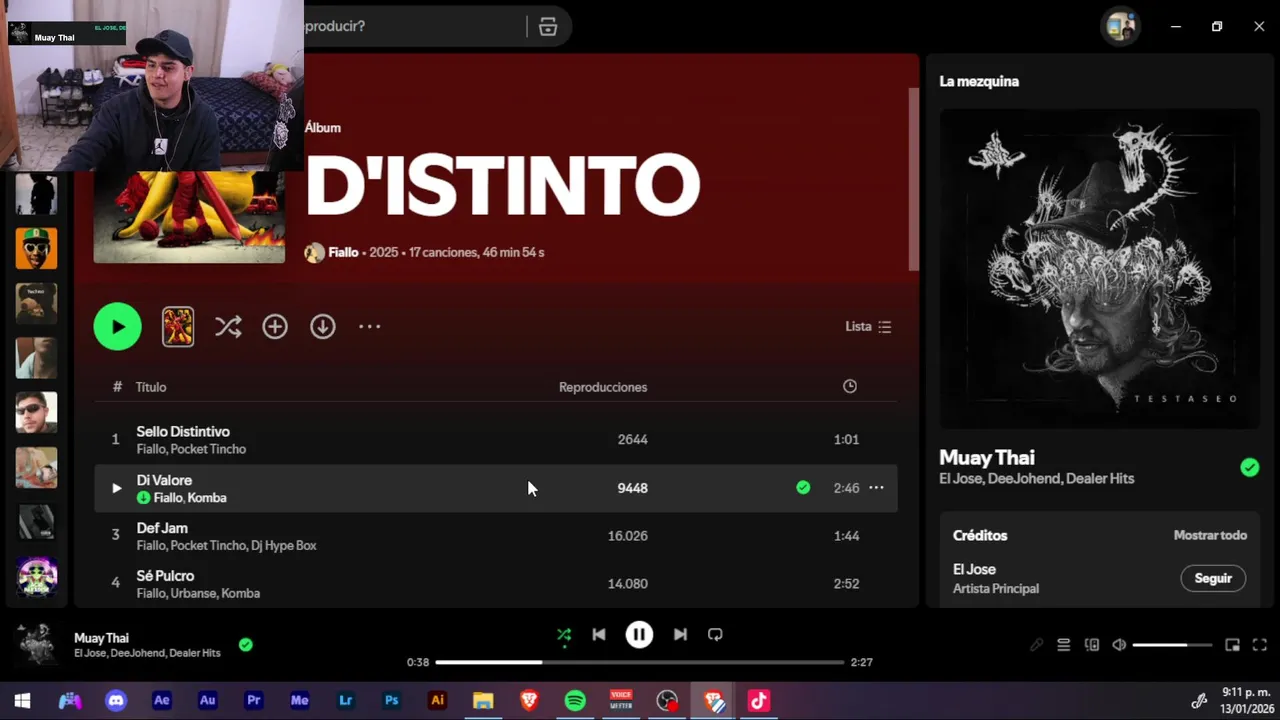Viewport: 1280px width, 720px height.
Task: Click the duration clock column header
Action: point(849,386)
